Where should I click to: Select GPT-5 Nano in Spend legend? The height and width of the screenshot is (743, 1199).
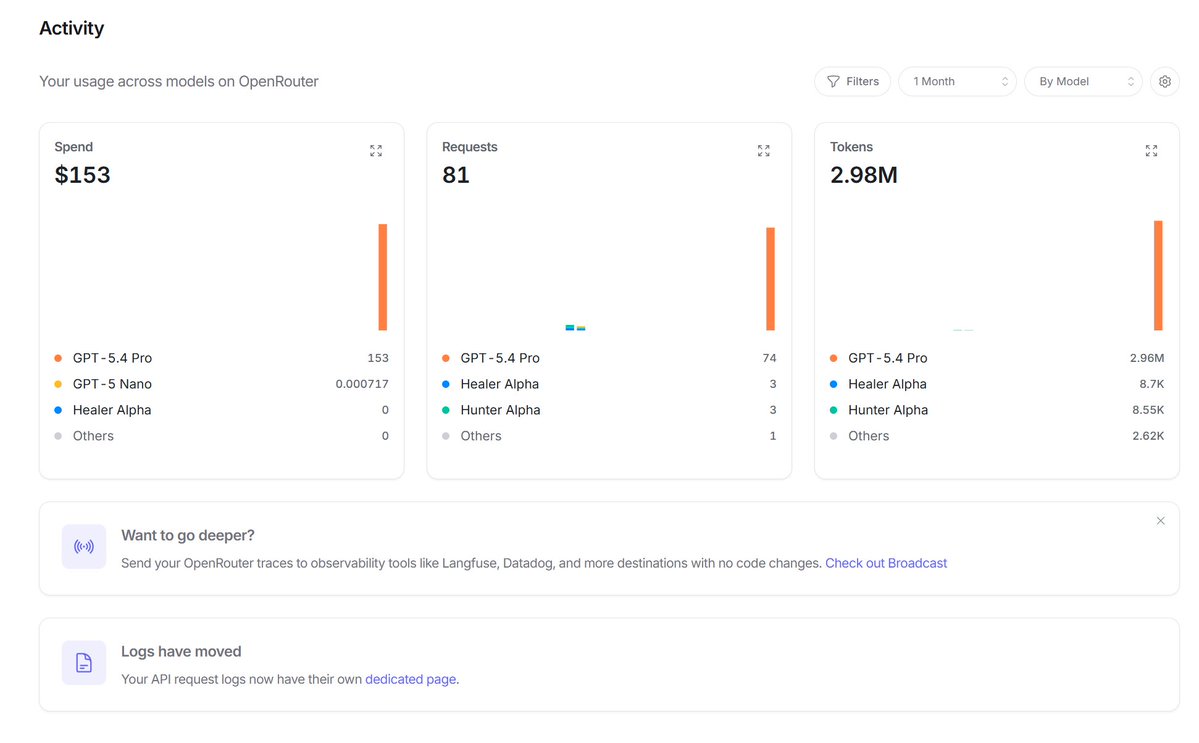coord(112,384)
